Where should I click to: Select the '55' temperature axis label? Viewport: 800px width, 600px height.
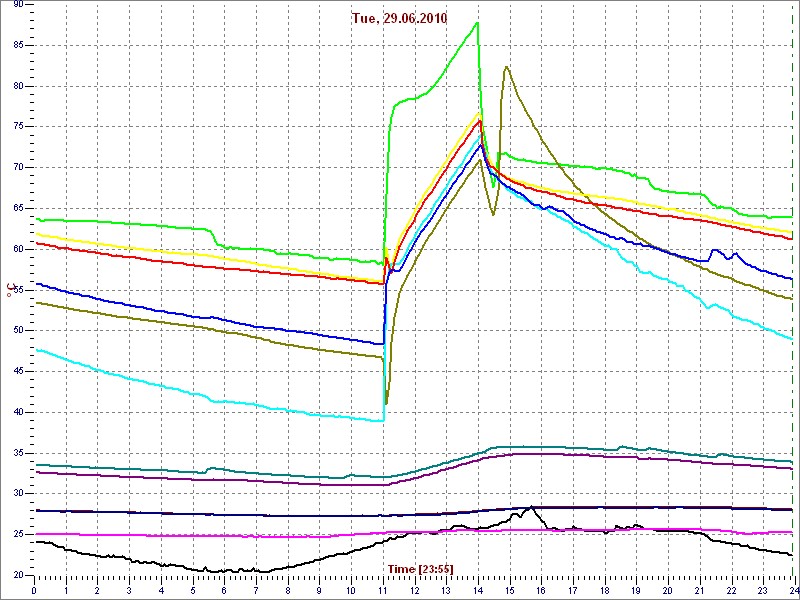[19, 290]
